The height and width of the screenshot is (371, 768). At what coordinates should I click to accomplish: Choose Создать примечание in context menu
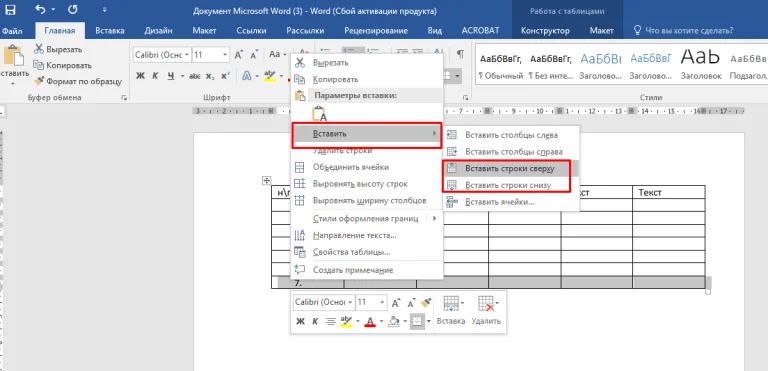pos(367,270)
